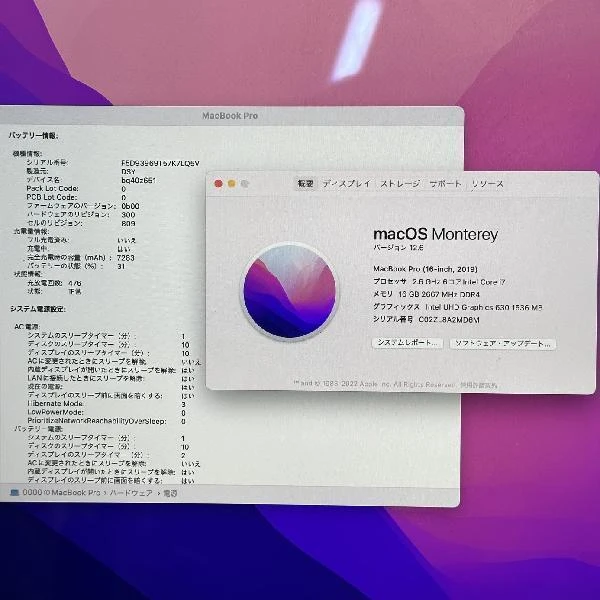The image size is (600, 600).
Task: Click the グラフィックス Intel UHD Graphics 630 line
Action: 458,307
